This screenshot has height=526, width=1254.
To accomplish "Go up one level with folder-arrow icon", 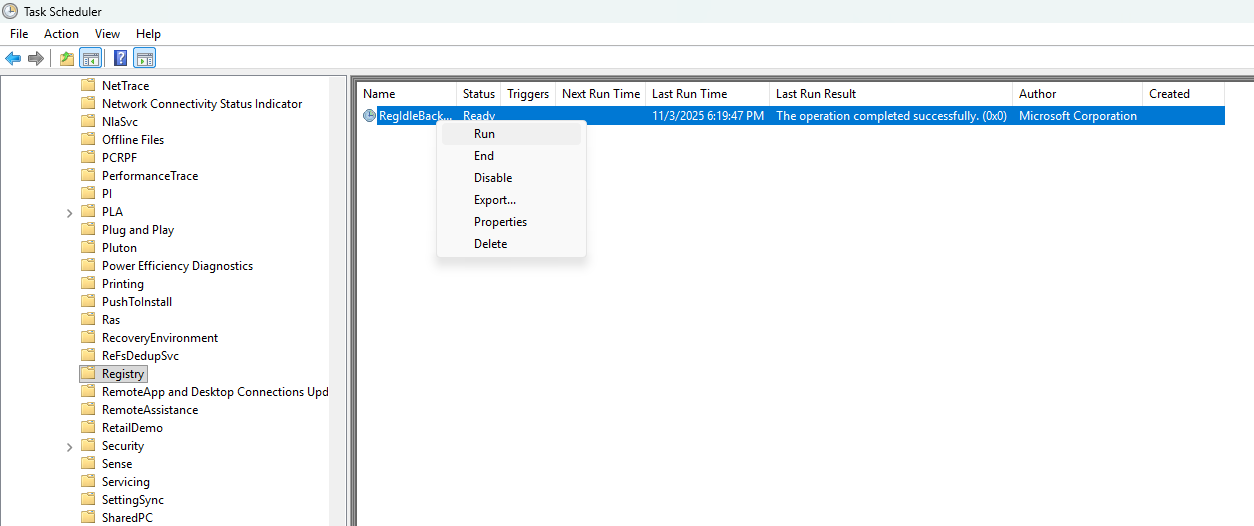I will pyautogui.click(x=67, y=58).
